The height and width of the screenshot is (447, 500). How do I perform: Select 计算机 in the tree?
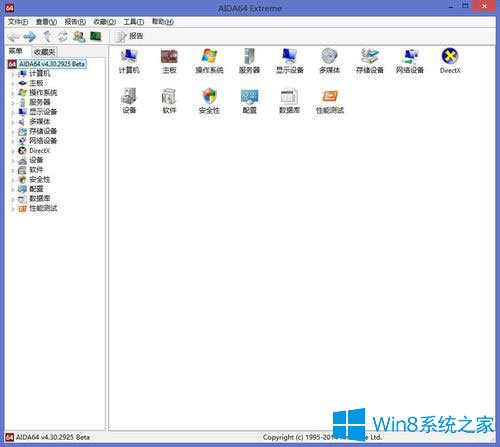pos(40,73)
